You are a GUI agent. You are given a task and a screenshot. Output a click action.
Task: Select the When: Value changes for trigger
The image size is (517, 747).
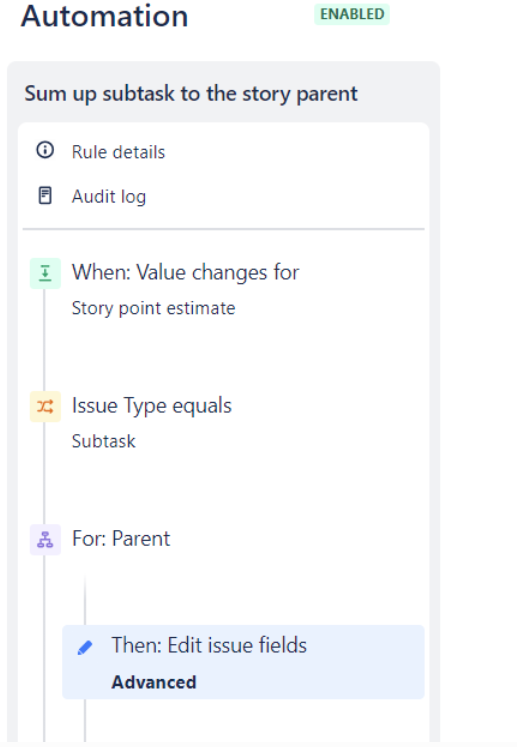point(185,273)
